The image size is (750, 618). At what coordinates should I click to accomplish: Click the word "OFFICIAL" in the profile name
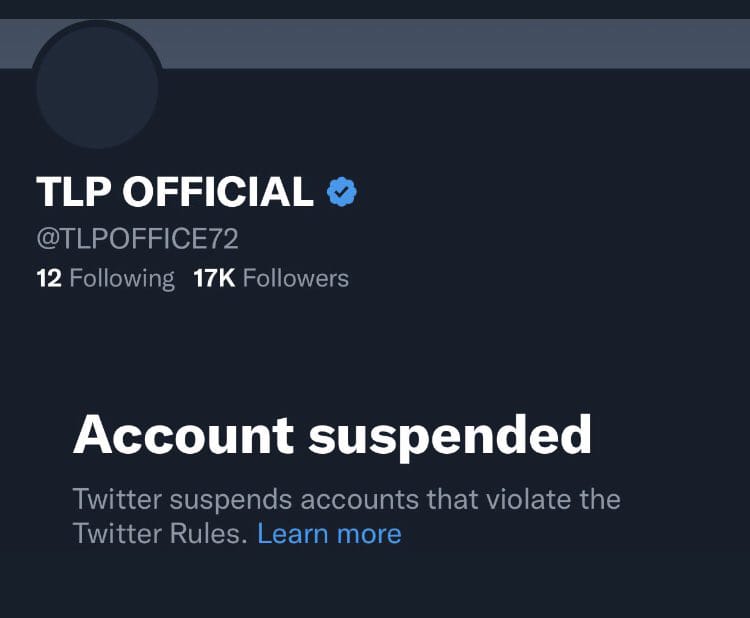click(218, 192)
